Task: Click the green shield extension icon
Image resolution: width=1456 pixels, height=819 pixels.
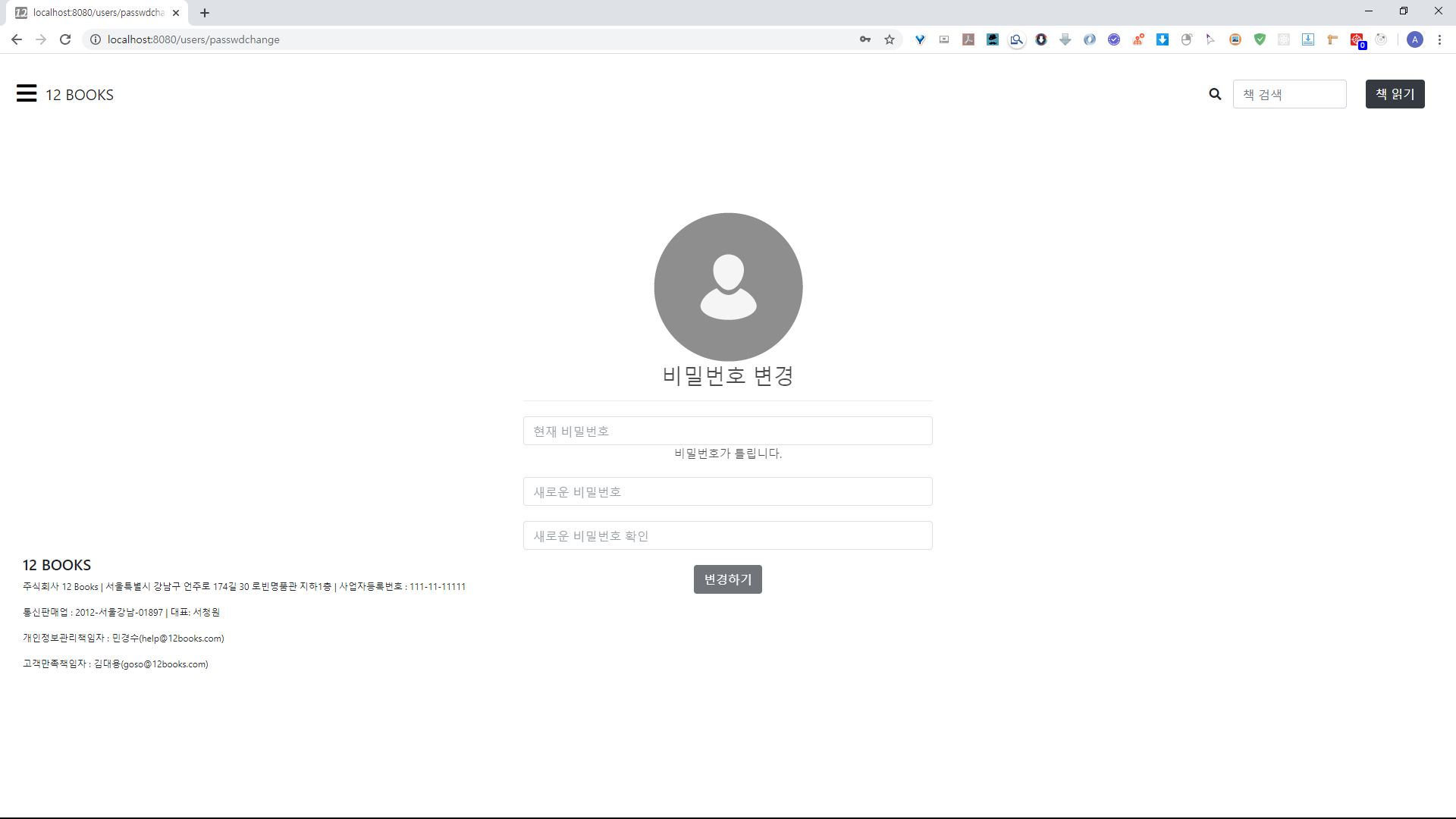Action: (1260, 39)
